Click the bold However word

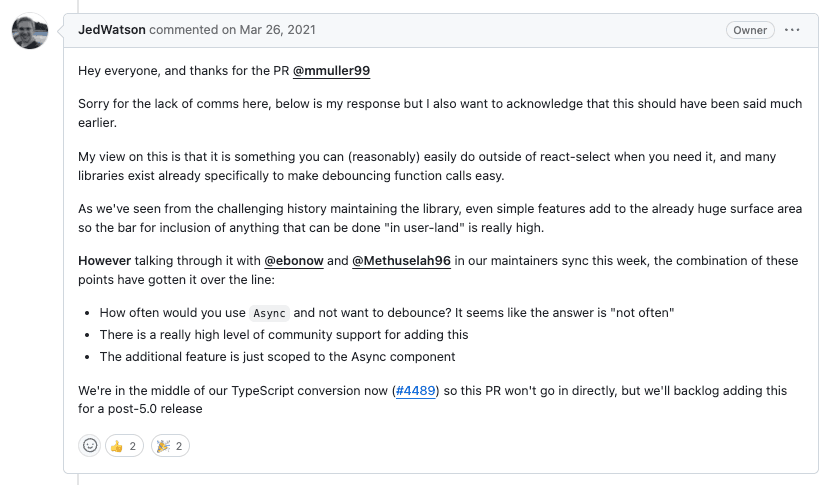105,261
